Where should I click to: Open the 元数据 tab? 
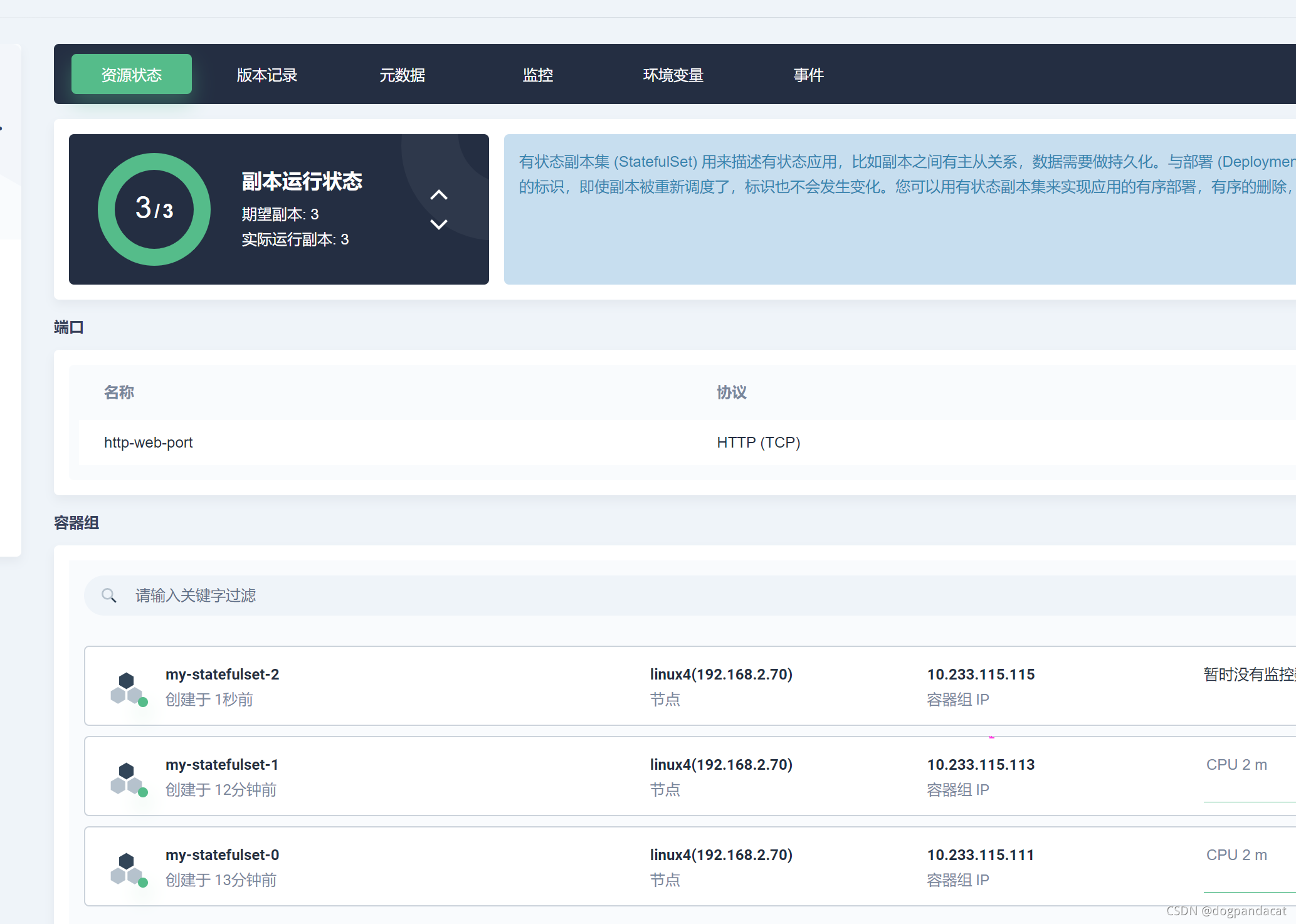click(x=402, y=75)
